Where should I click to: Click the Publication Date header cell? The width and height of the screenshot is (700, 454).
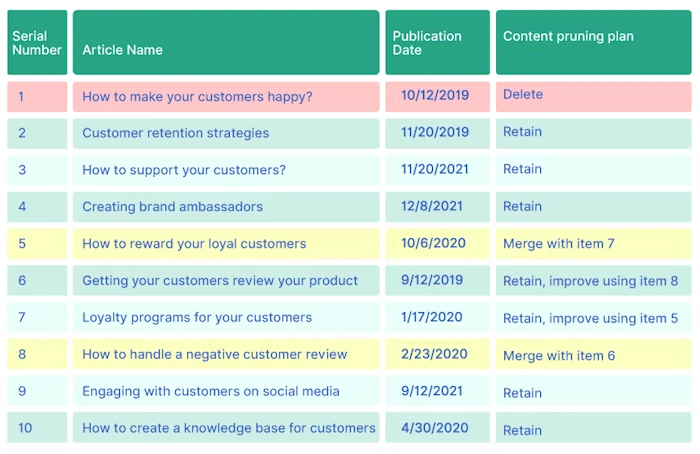(x=438, y=42)
